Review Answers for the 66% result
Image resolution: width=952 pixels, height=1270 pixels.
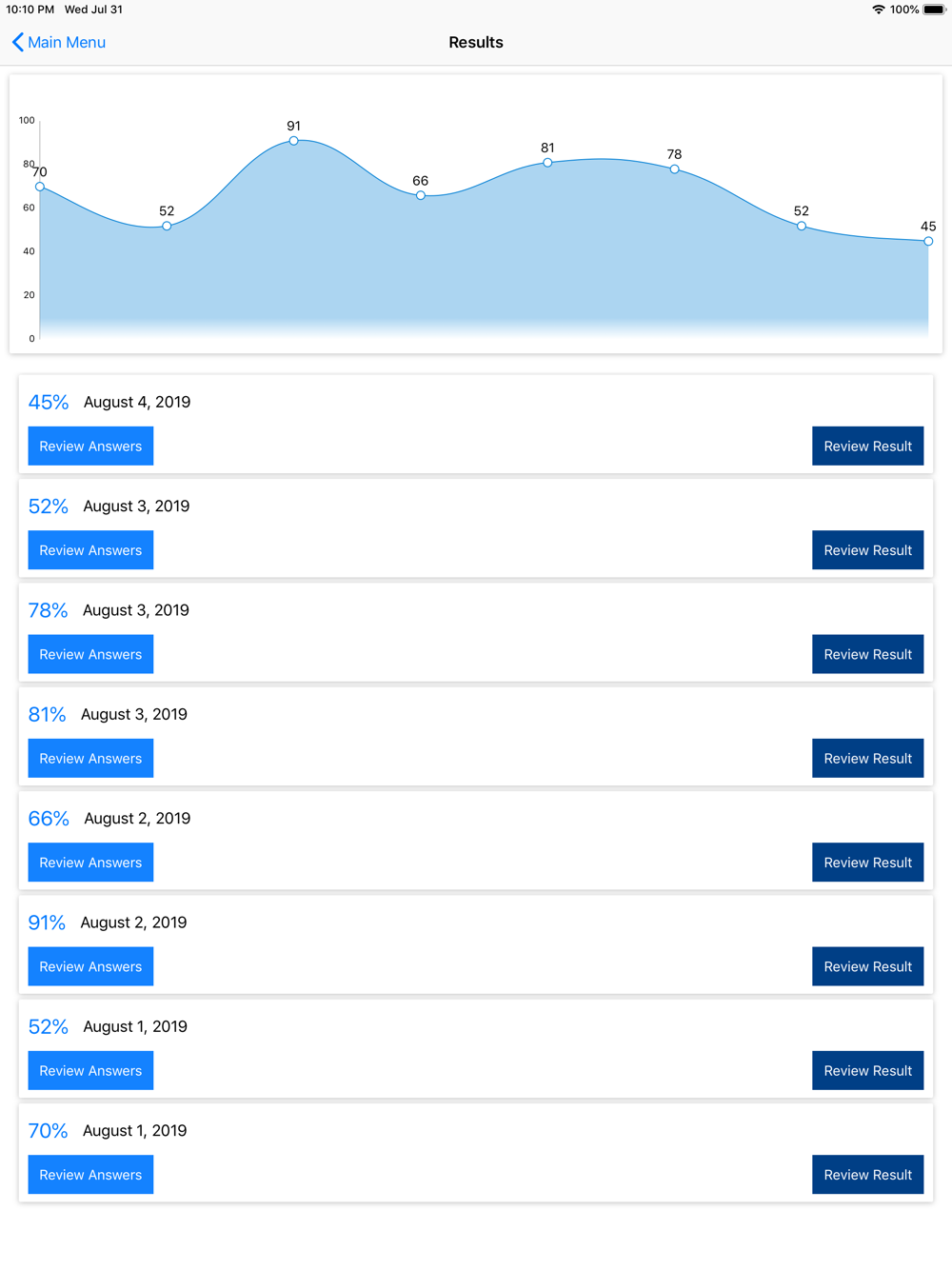coord(90,863)
